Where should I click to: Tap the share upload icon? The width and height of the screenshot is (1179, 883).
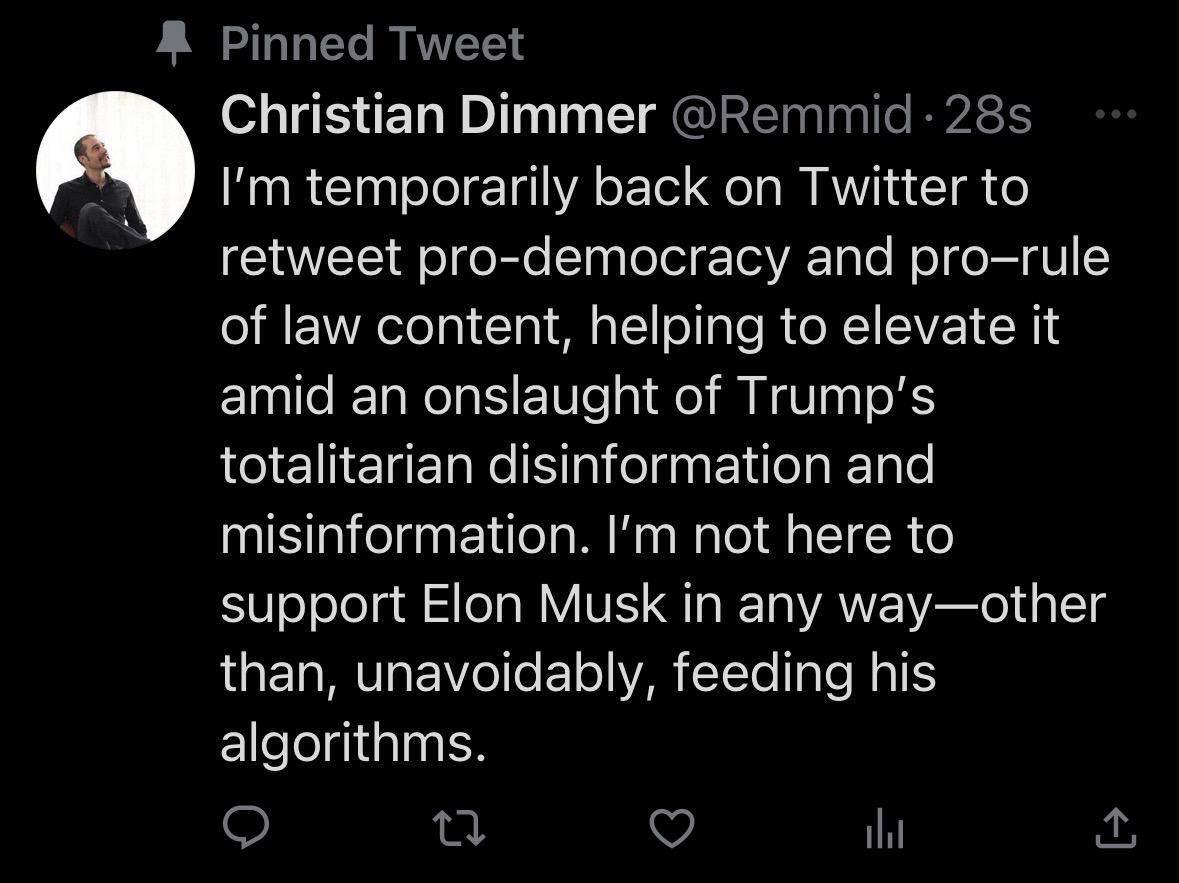coord(1114,826)
